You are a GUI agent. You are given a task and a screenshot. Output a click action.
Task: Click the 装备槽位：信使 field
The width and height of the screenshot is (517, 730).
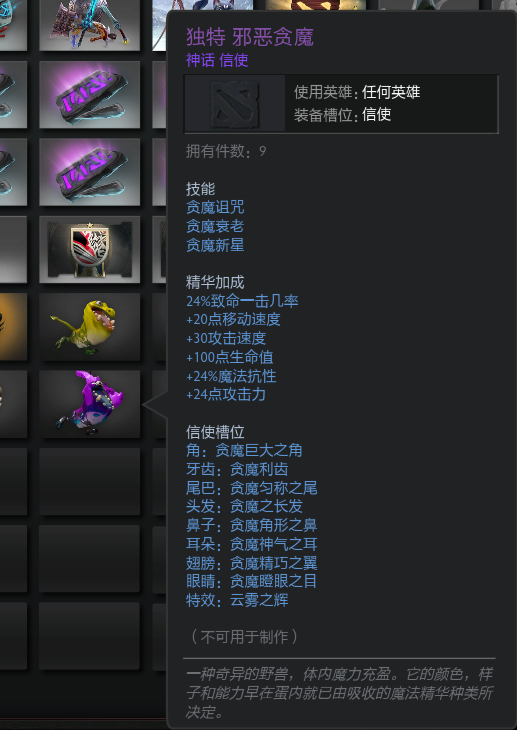(342, 115)
